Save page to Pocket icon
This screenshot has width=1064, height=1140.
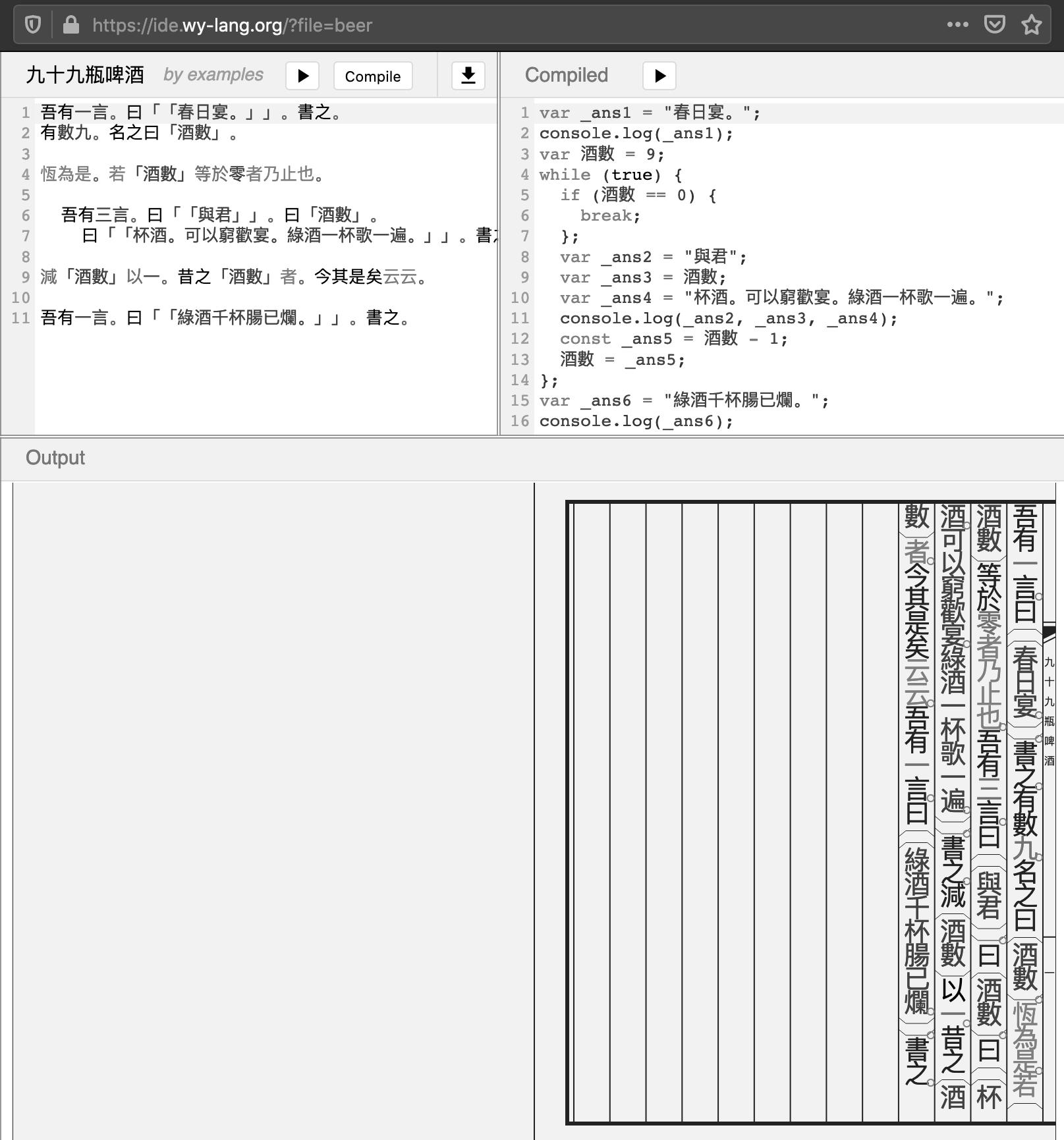[994, 25]
